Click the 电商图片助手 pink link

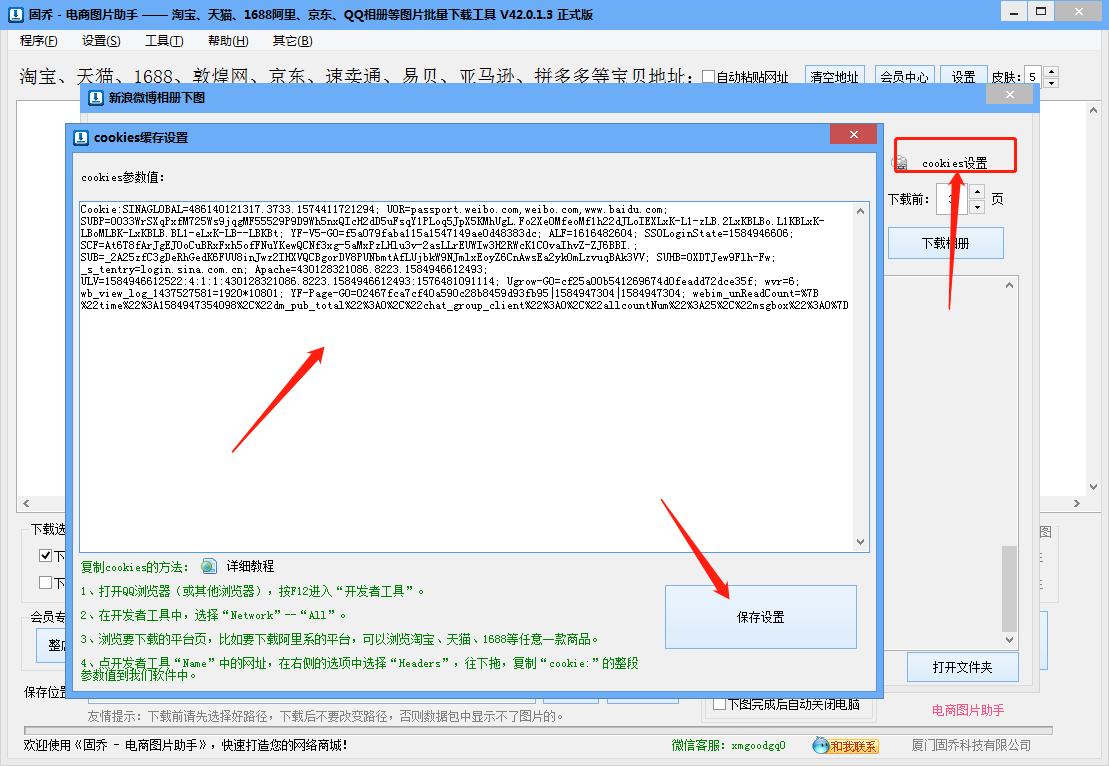point(968,709)
